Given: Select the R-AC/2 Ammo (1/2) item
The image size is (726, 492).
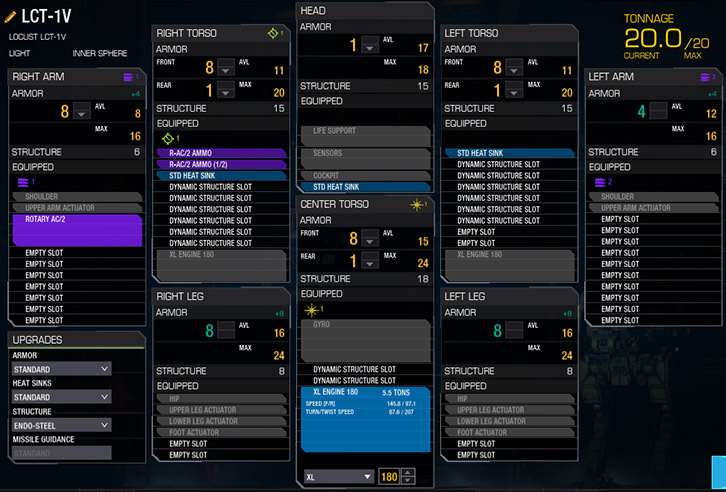Looking at the screenshot, I should (x=221, y=164).
